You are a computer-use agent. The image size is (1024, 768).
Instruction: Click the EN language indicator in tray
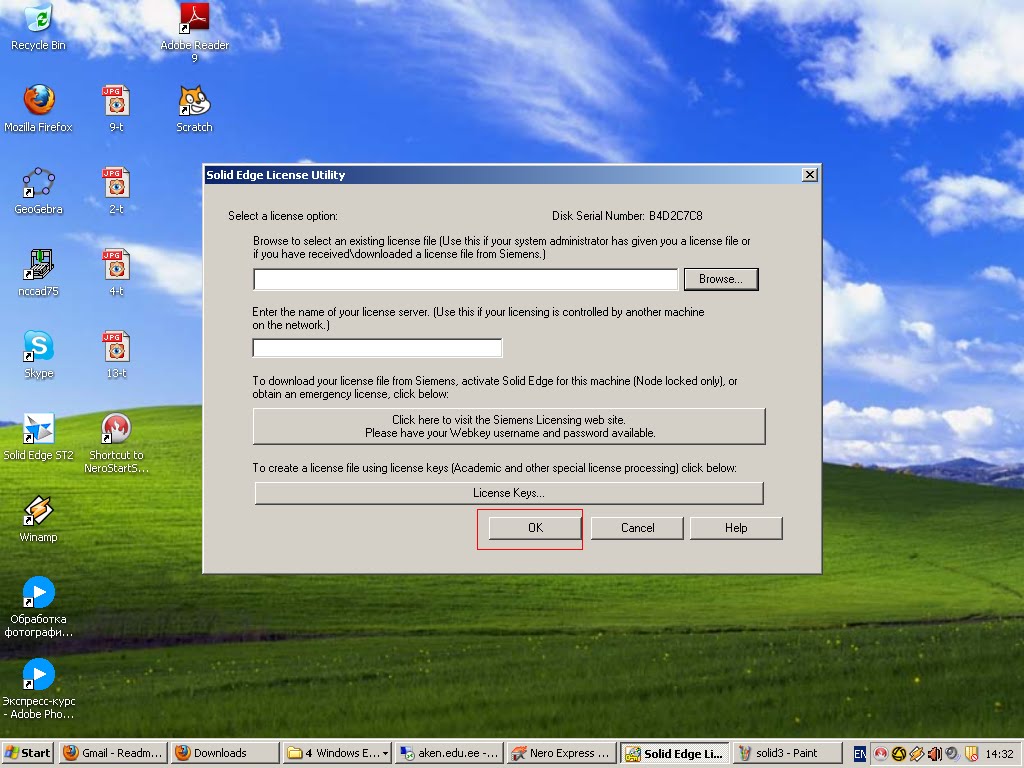point(860,754)
